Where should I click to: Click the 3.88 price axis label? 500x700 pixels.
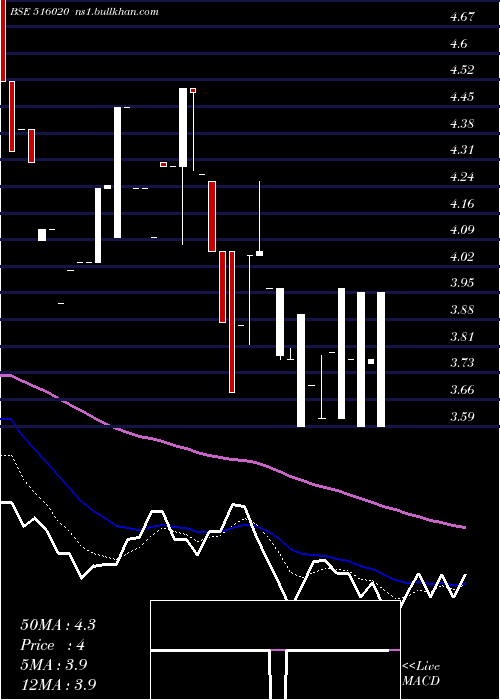pyautogui.click(x=462, y=310)
